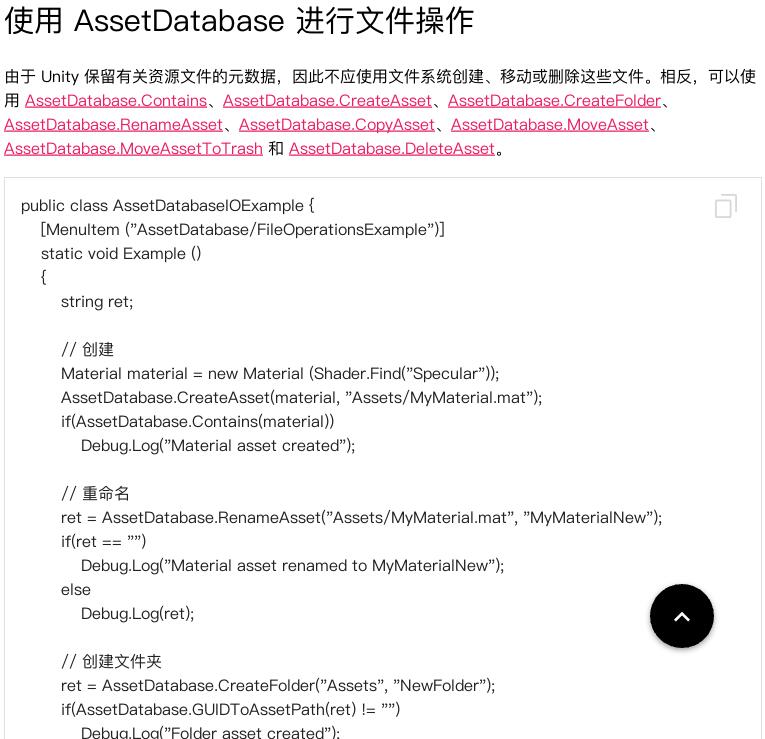Open the AssetDatabase.MoveAsset link
This screenshot has height=739, width=765.
click(x=550, y=125)
